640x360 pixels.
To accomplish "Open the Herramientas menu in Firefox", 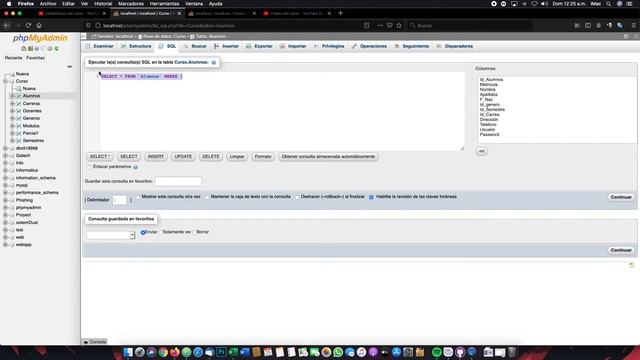I will click(x=164, y=4).
